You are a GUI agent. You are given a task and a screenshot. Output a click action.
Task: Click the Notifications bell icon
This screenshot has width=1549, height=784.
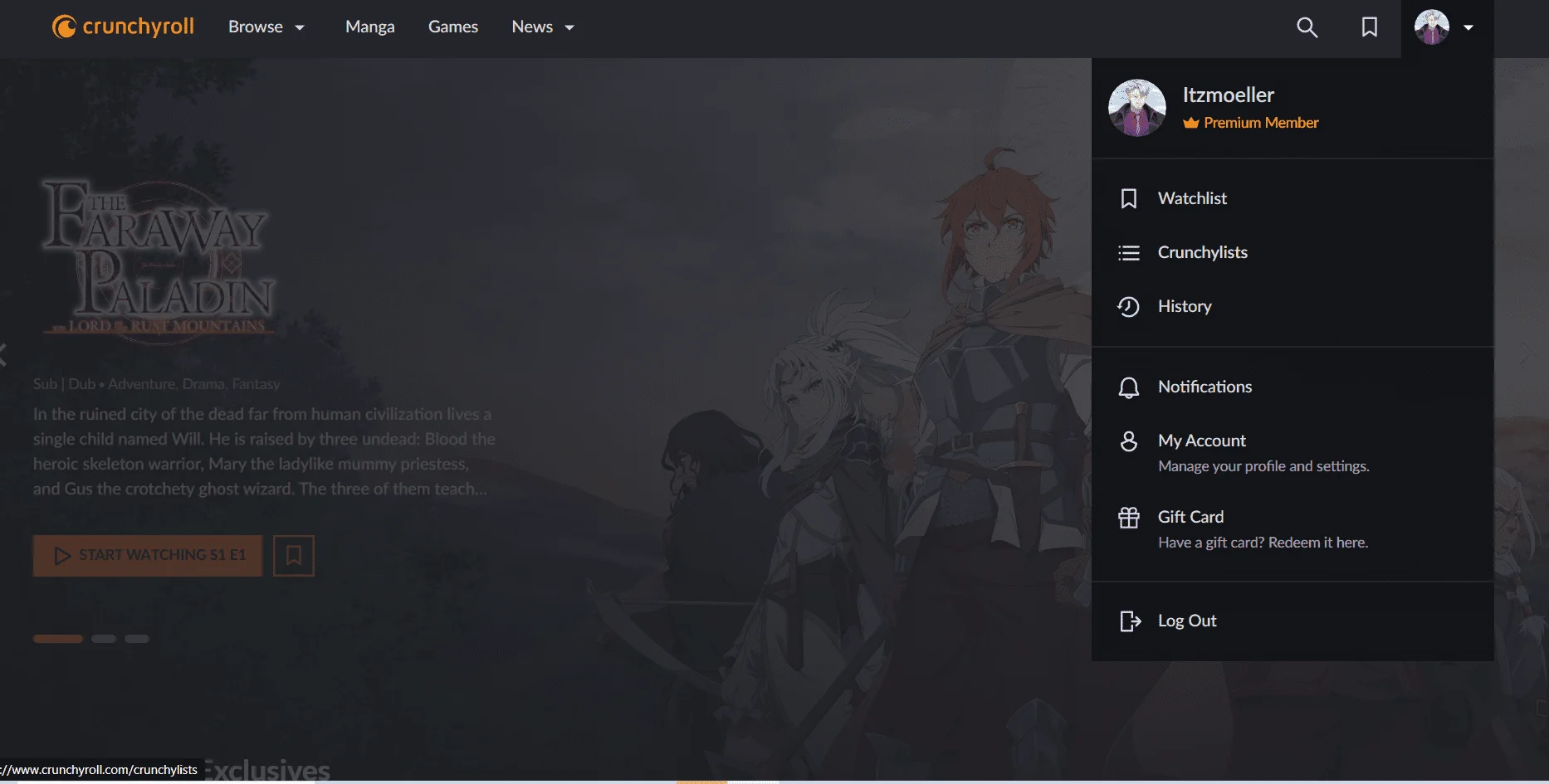click(x=1128, y=387)
